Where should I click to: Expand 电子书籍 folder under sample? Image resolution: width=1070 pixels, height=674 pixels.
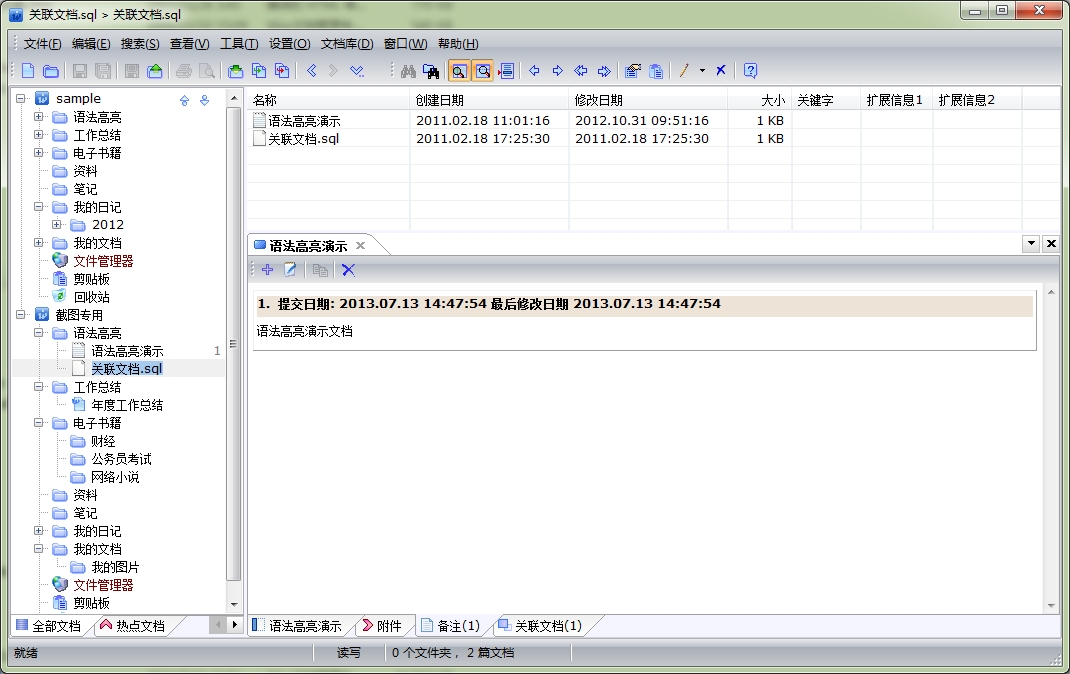[39, 153]
